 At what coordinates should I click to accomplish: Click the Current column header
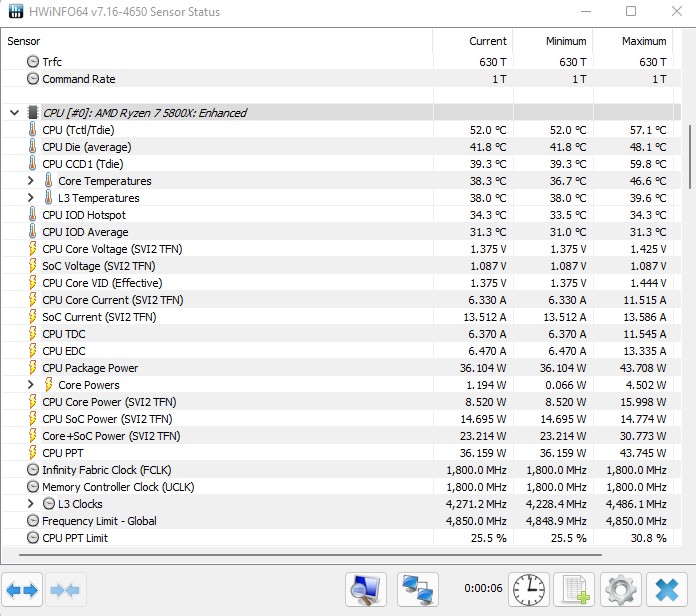point(473,41)
